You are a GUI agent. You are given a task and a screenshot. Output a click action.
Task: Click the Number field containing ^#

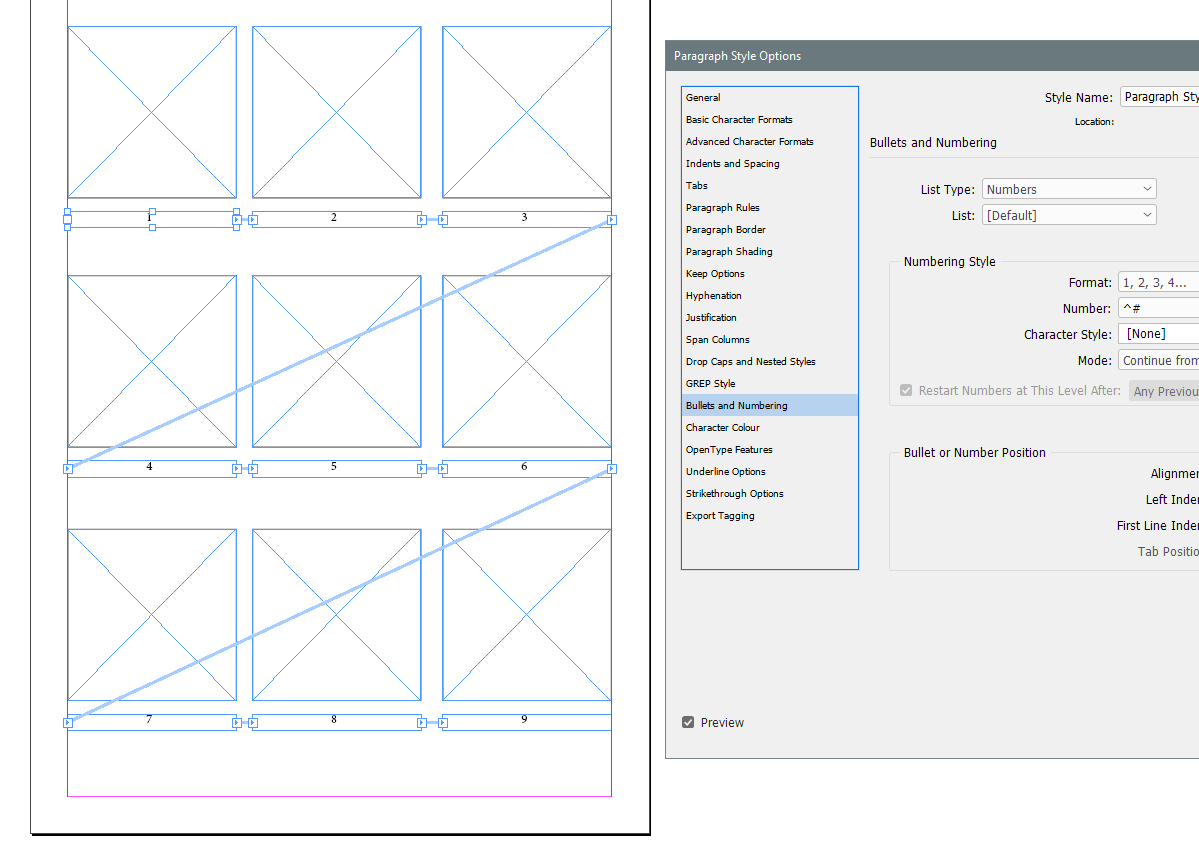tap(1158, 308)
